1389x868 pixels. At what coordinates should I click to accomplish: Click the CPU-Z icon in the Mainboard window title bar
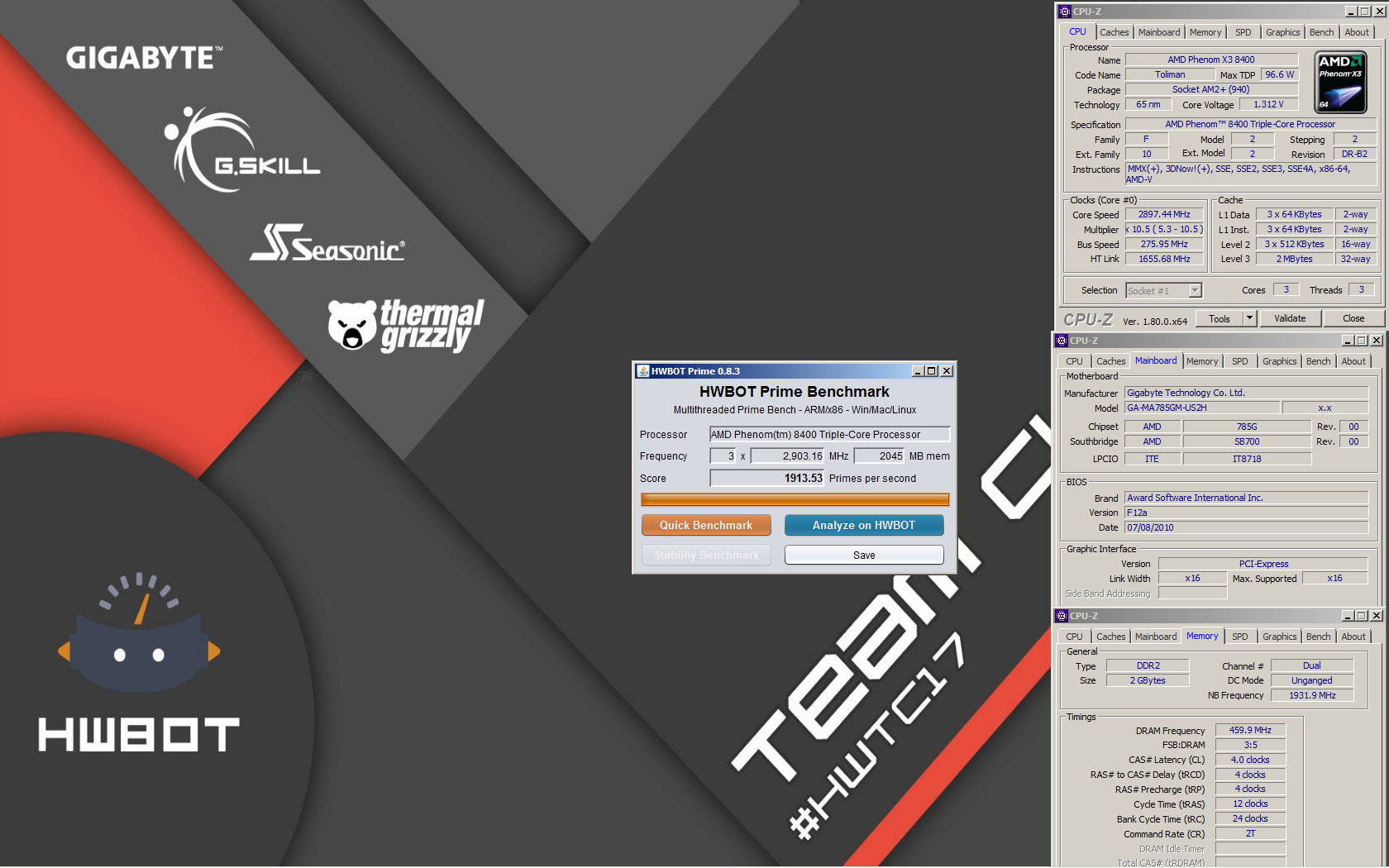pyautogui.click(x=1062, y=341)
